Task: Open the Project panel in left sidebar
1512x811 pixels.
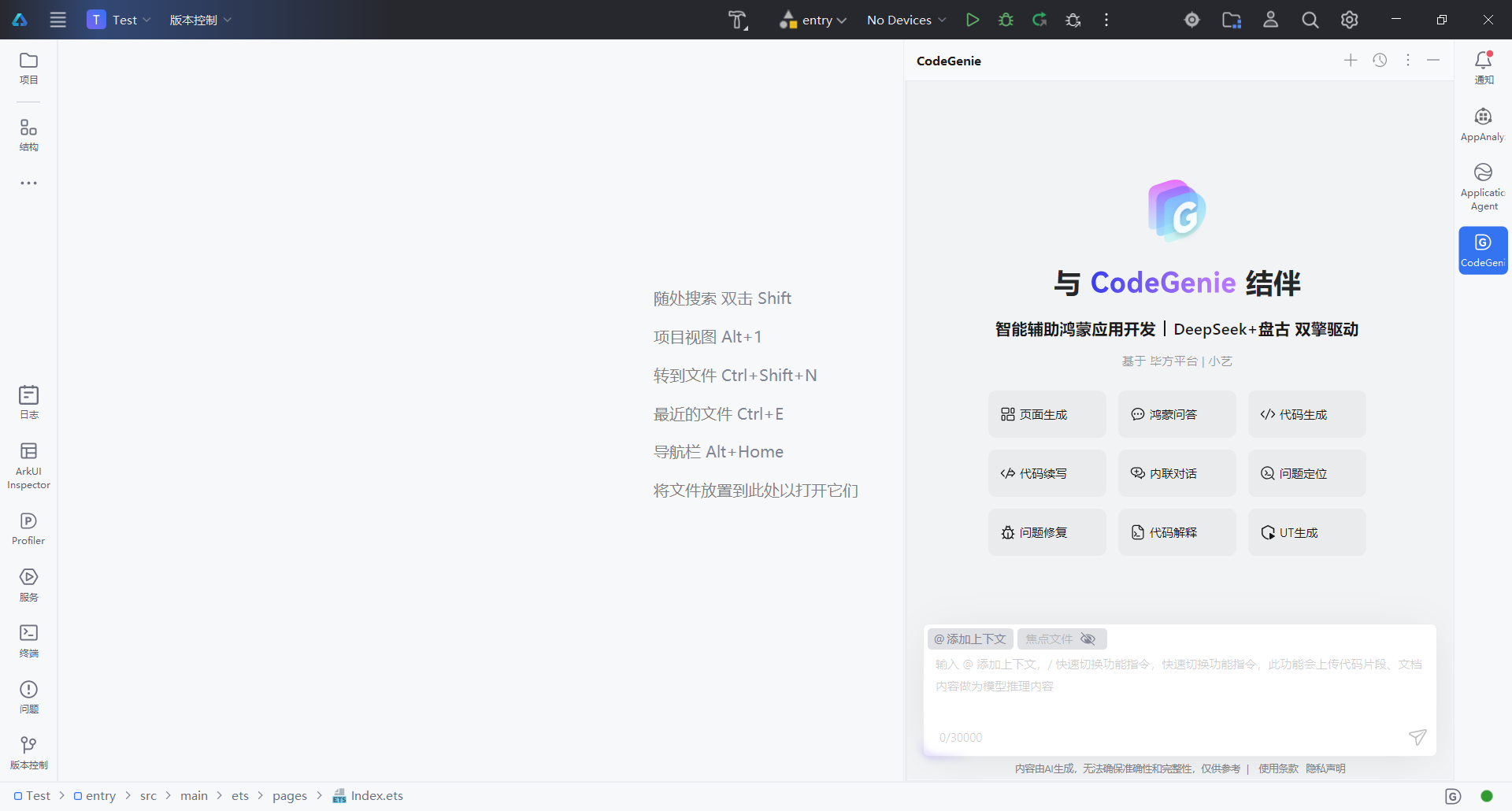Action: 29,69
